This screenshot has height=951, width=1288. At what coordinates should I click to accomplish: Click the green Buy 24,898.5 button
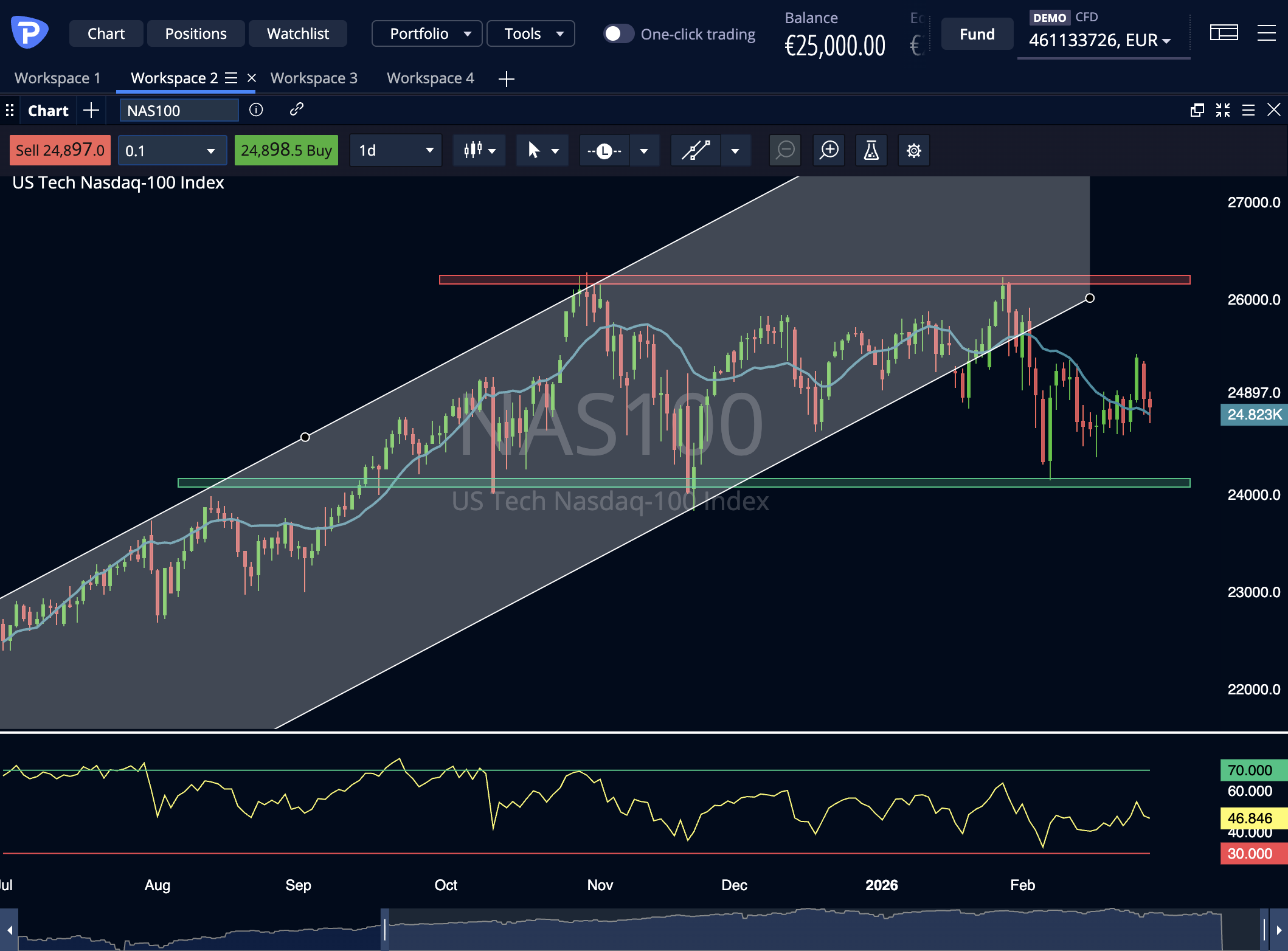286,150
